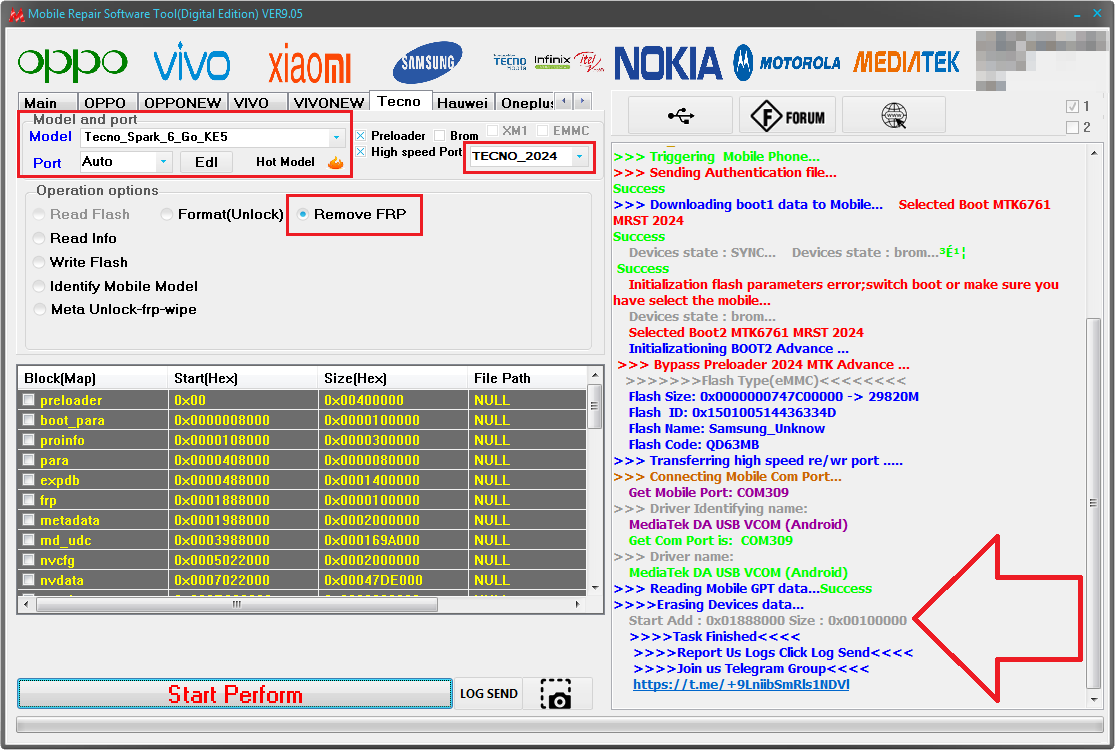Click the expdb size 0x0001400000

(372, 480)
